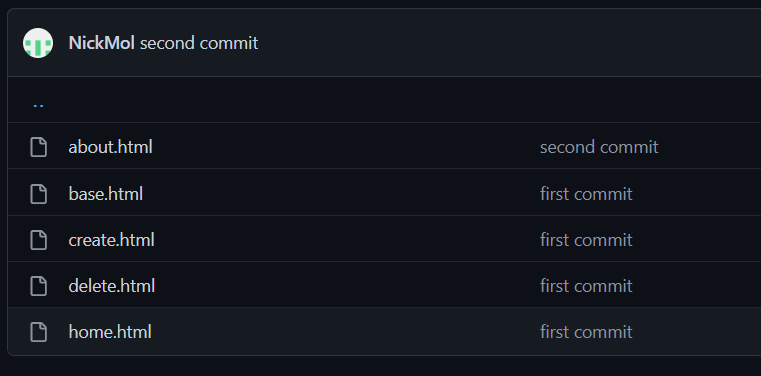The width and height of the screenshot is (761, 376).
Task: Open the create.html file
Action: point(111,240)
